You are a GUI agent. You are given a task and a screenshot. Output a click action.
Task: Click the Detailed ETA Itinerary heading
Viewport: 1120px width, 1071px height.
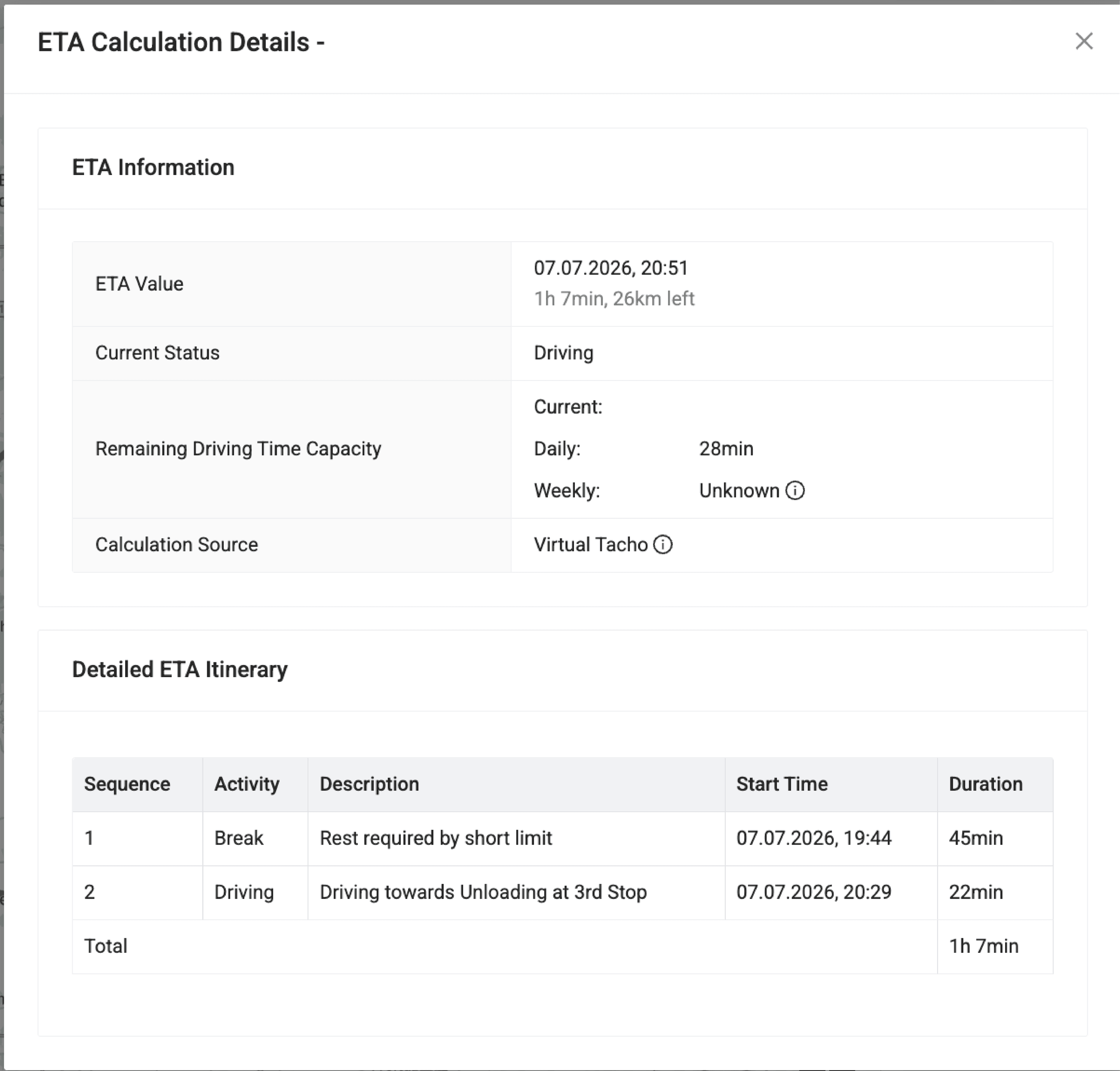pos(180,669)
